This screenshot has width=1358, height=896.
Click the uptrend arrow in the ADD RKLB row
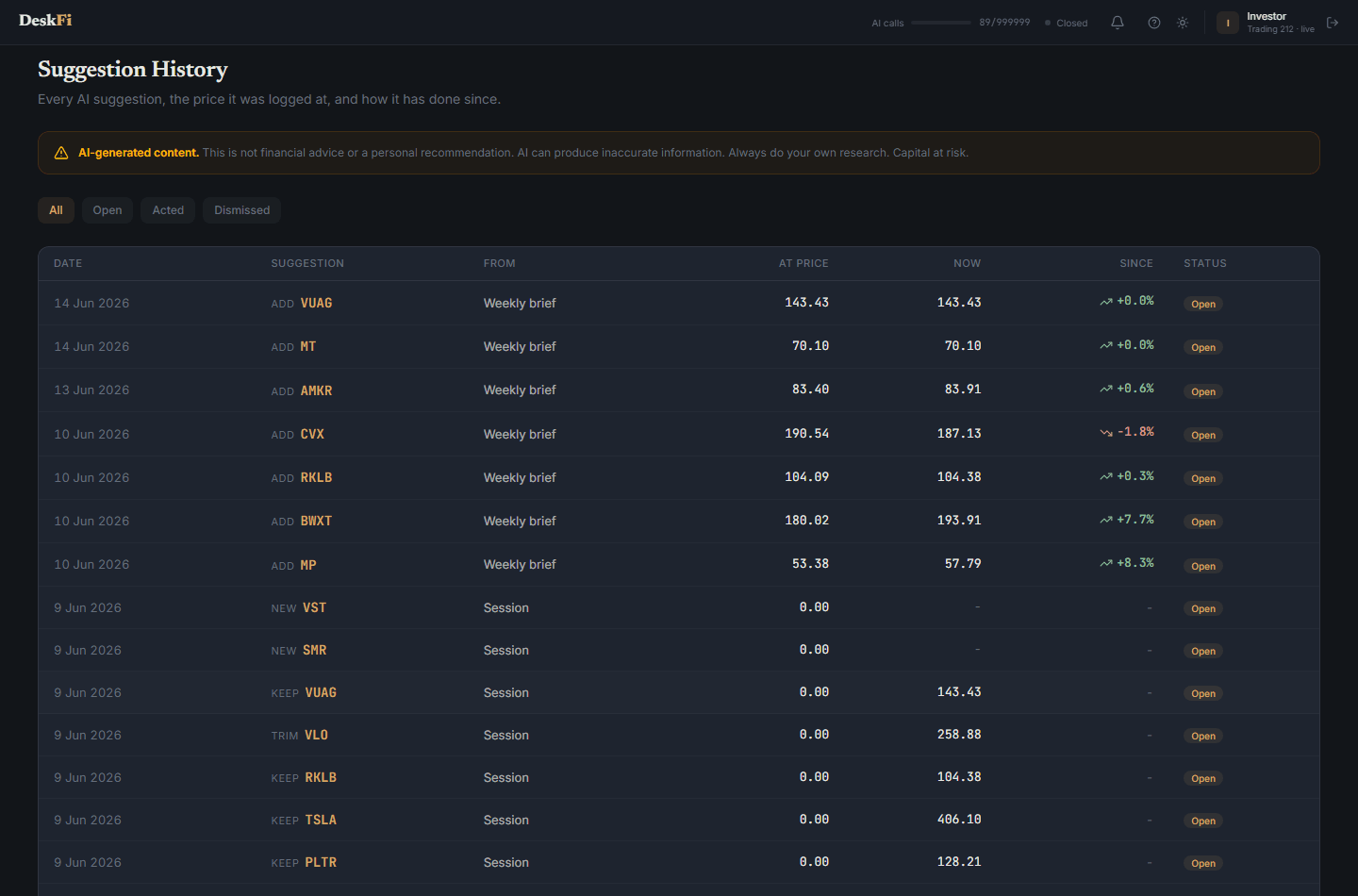[1106, 476]
